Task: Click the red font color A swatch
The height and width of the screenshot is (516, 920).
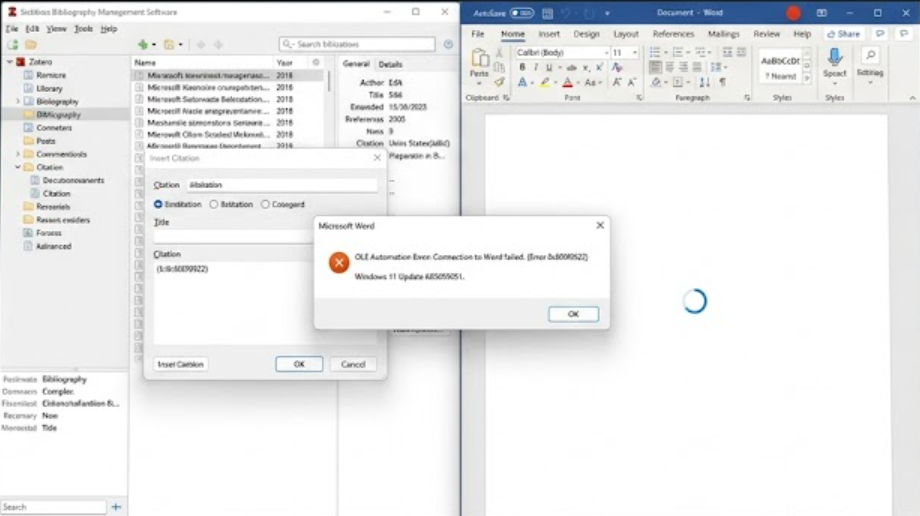Action: coord(567,83)
